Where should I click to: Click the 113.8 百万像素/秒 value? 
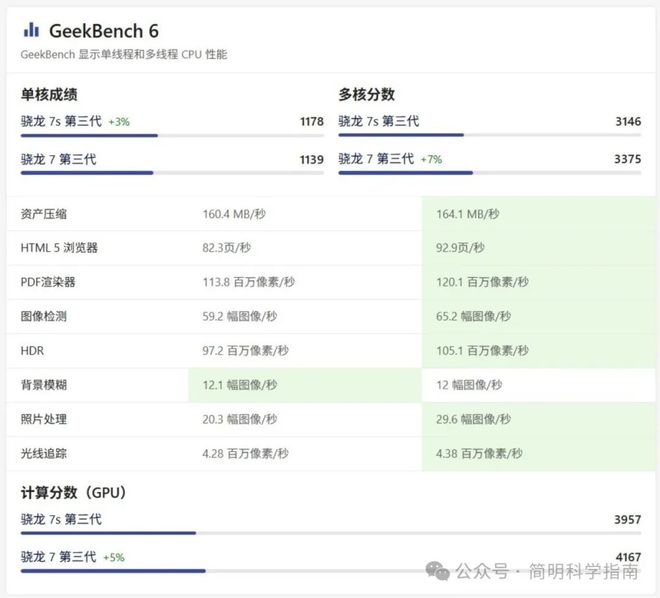tap(249, 282)
